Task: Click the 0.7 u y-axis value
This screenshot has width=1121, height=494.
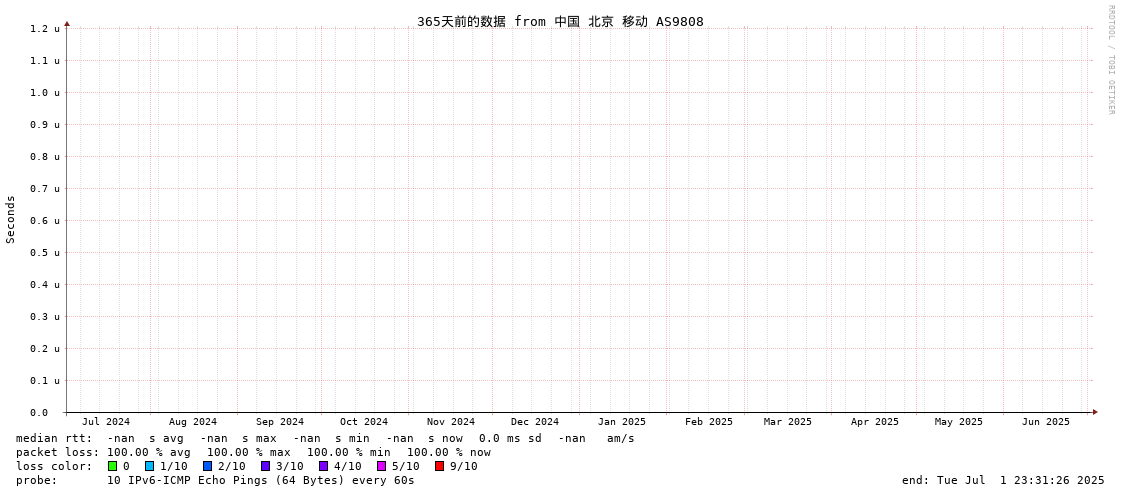Action: click(x=45, y=189)
